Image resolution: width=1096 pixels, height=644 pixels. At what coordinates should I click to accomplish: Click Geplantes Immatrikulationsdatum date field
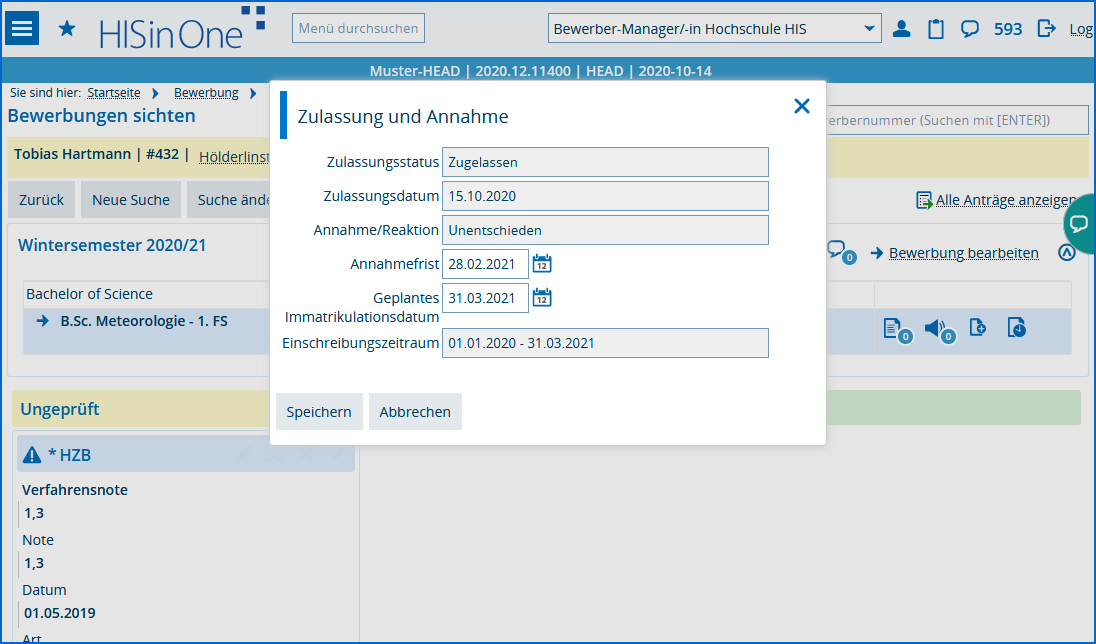coord(485,298)
